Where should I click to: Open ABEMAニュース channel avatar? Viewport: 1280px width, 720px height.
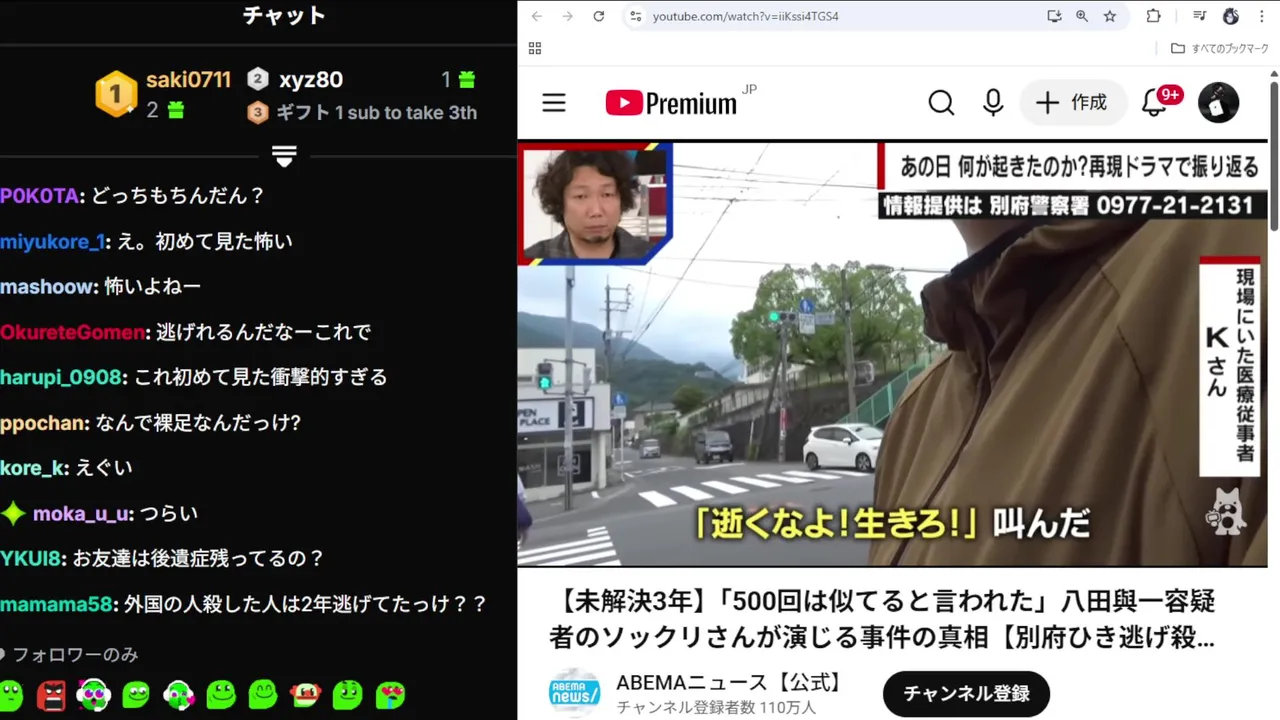[x=574, y=693]
